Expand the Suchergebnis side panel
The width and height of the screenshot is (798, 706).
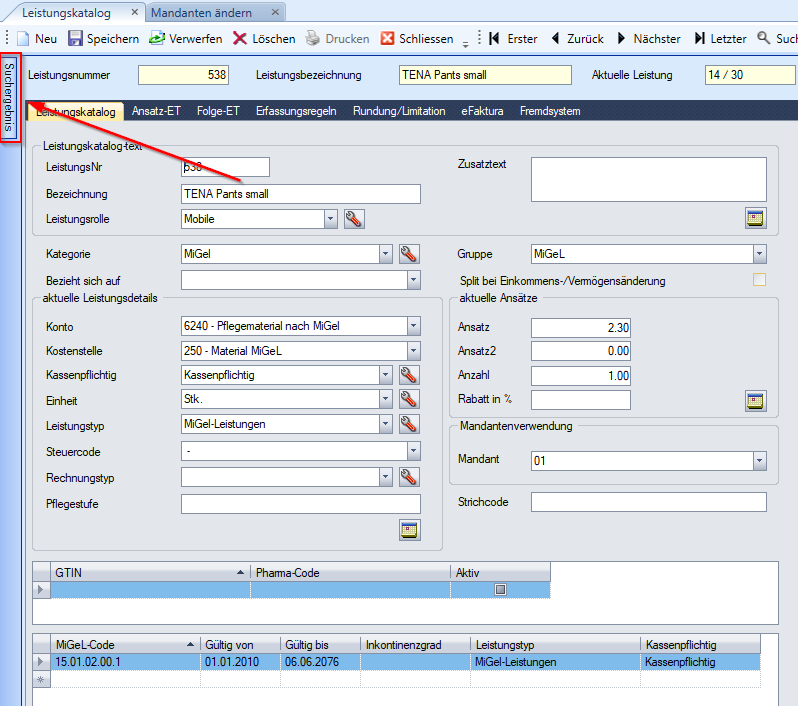pyautogui.click(x=9, y=97)
